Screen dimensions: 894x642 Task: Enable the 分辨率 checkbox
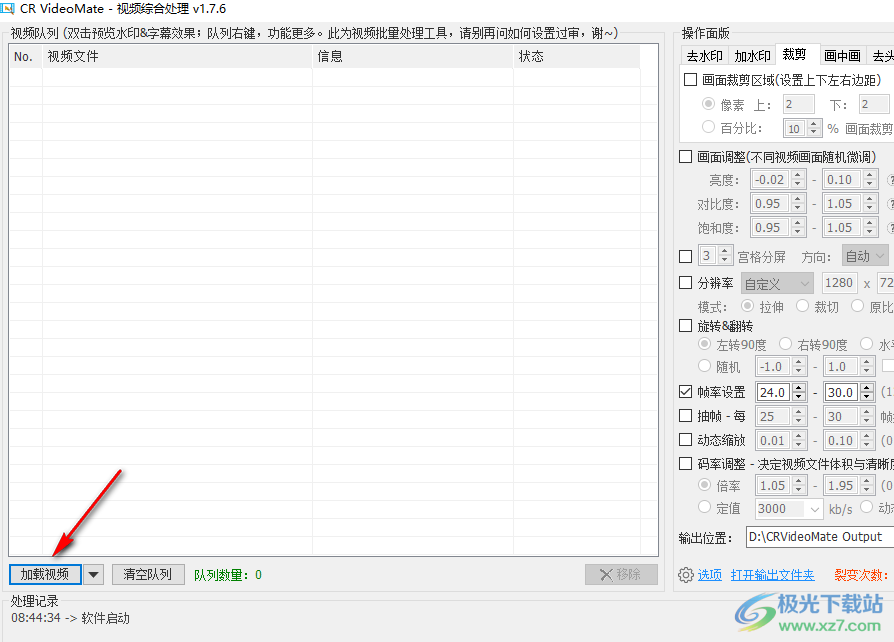[x=686, y=283]
